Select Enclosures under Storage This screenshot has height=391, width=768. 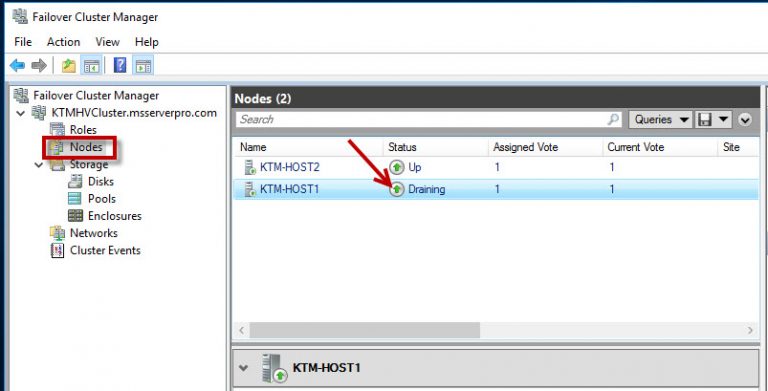click(x=115, y=216)
